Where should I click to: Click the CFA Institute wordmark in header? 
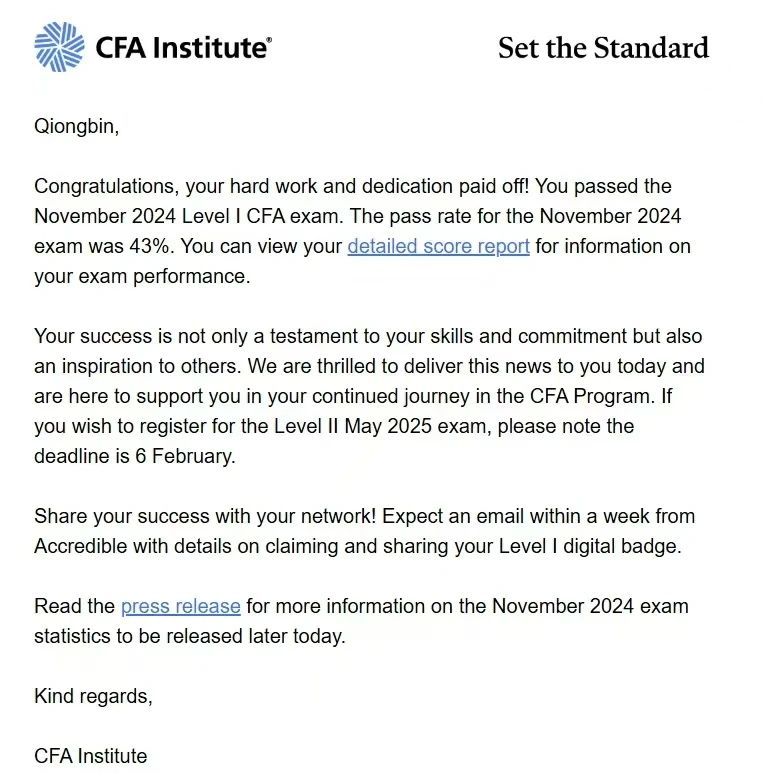point(181,48)
